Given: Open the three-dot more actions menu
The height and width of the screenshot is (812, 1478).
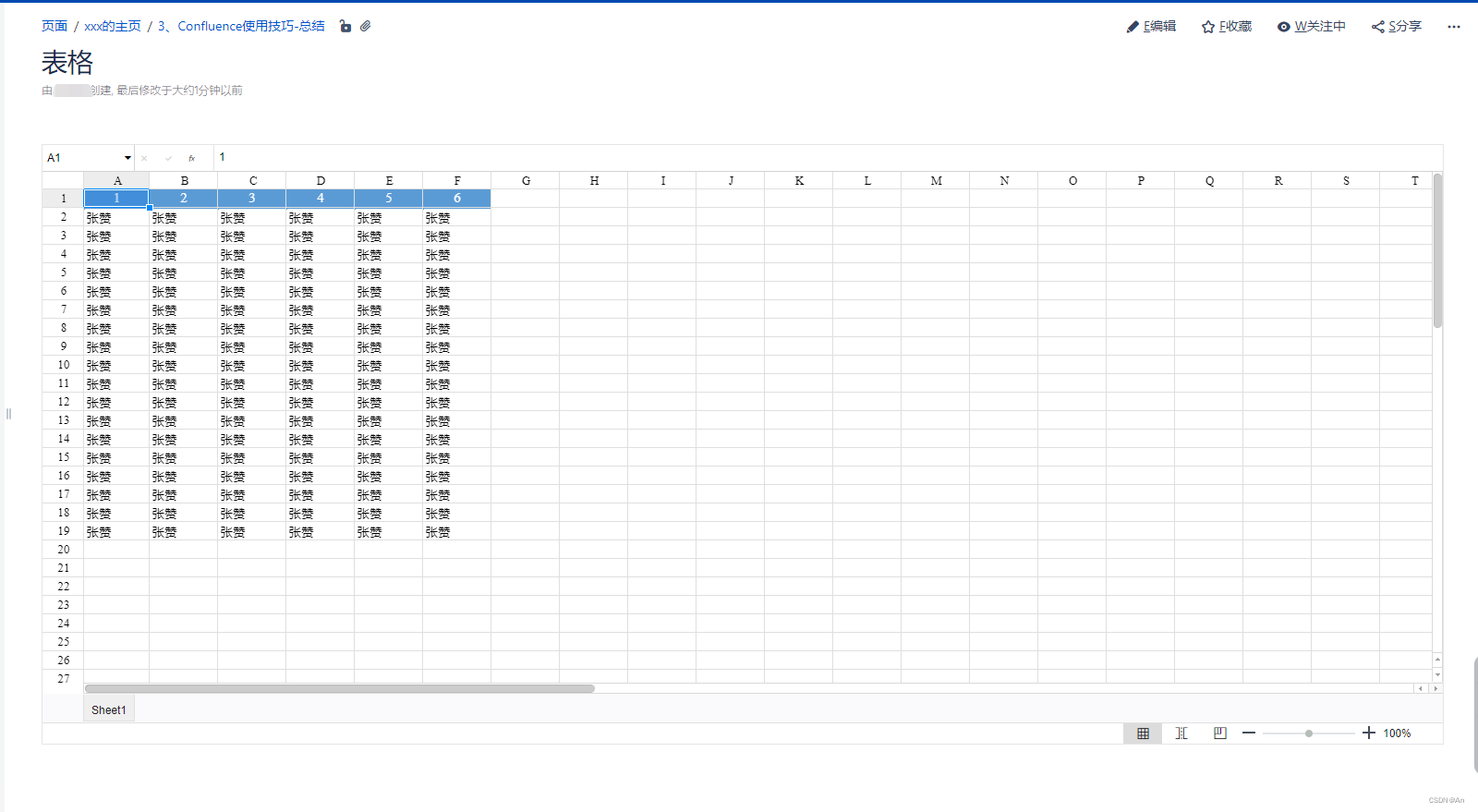Looking at the screenshot, I should pyautogui.click(x=1454, y=27).
